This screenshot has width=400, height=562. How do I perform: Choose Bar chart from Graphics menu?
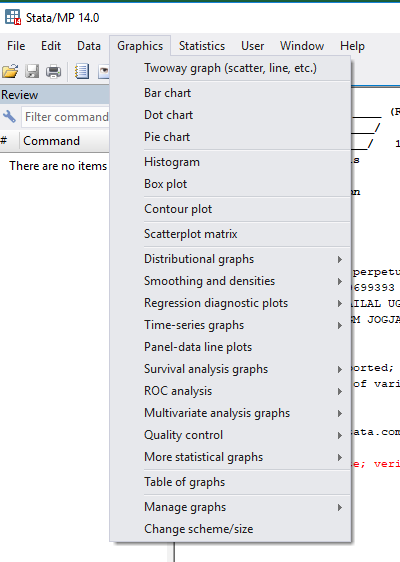(230, 93)
